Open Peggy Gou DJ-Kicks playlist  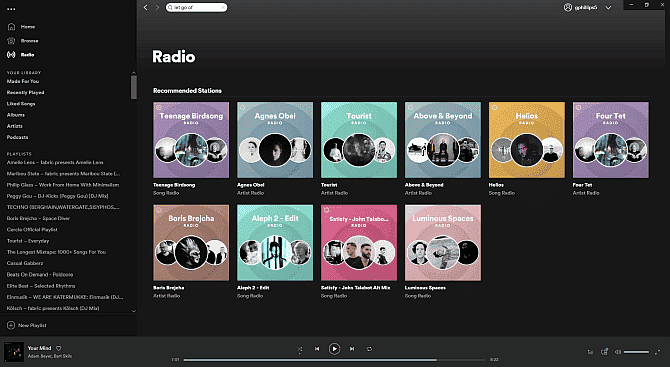57,196
